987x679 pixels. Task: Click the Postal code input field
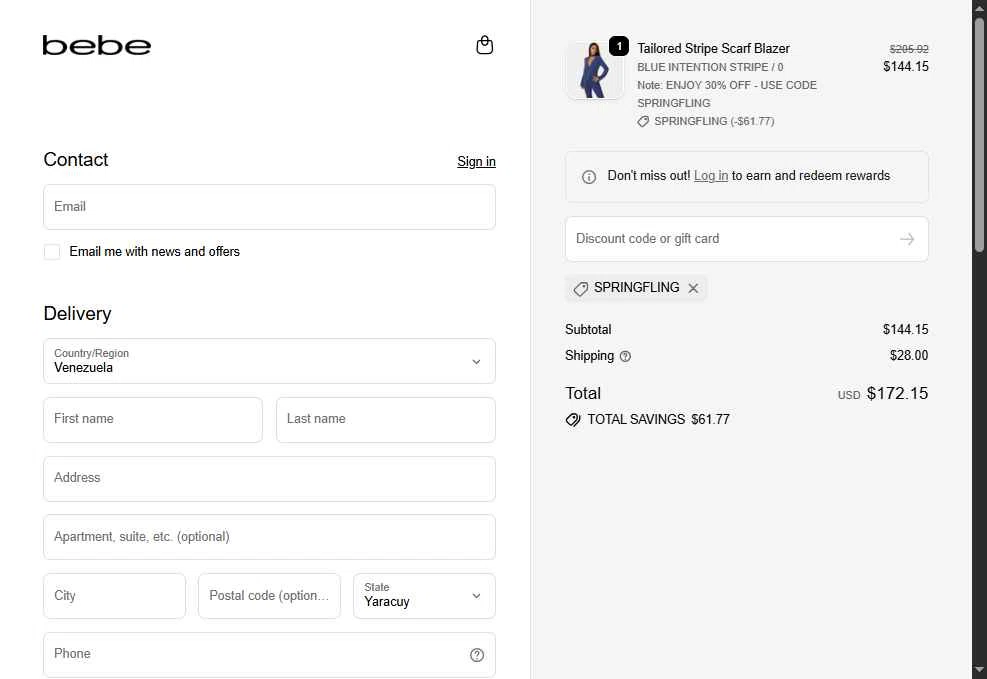click(269, 596)
